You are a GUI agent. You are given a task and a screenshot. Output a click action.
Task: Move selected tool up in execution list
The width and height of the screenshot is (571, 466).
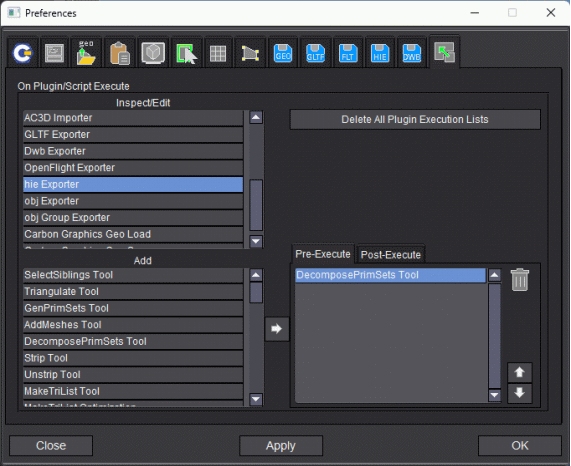[520, 372]
